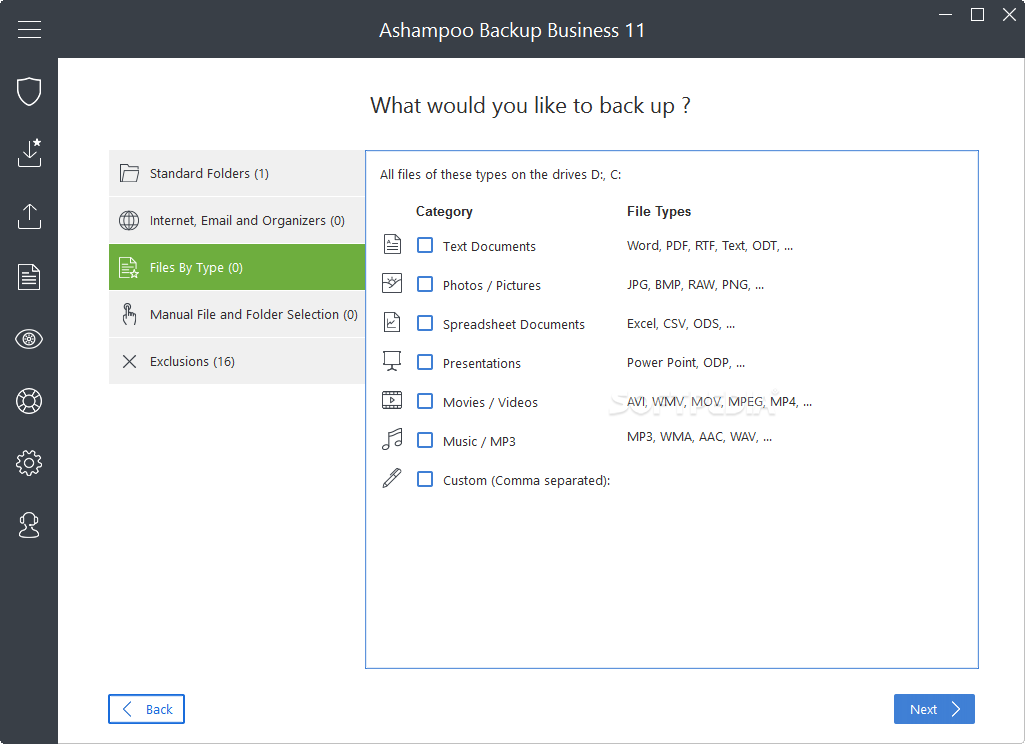Click the Text Documents page icon
This screenshot has width=1025, height=744.
click(392, 245)
